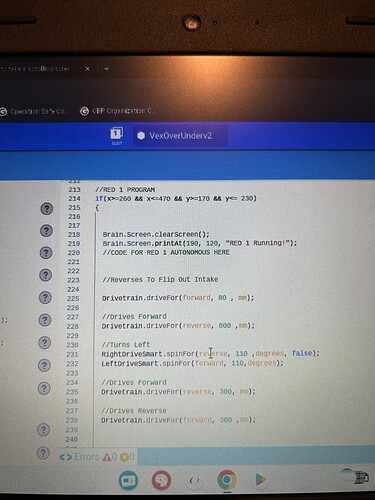Open the CEP Organization bookmark
The image size is (375, 500).
pyautogui.click(x=118, y=111)
